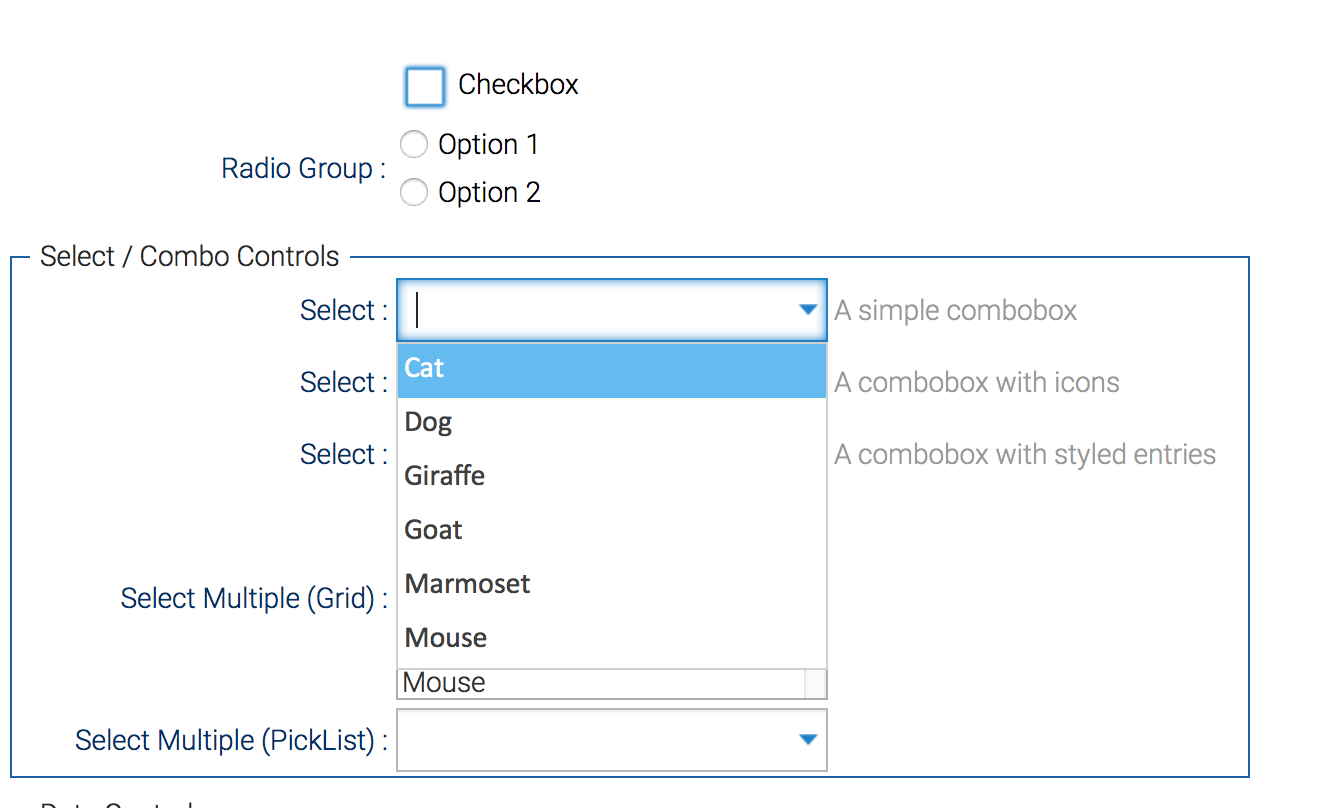Click the Radio Group label
Screen dimensions: 1320x808
click(x=303, y=169)
